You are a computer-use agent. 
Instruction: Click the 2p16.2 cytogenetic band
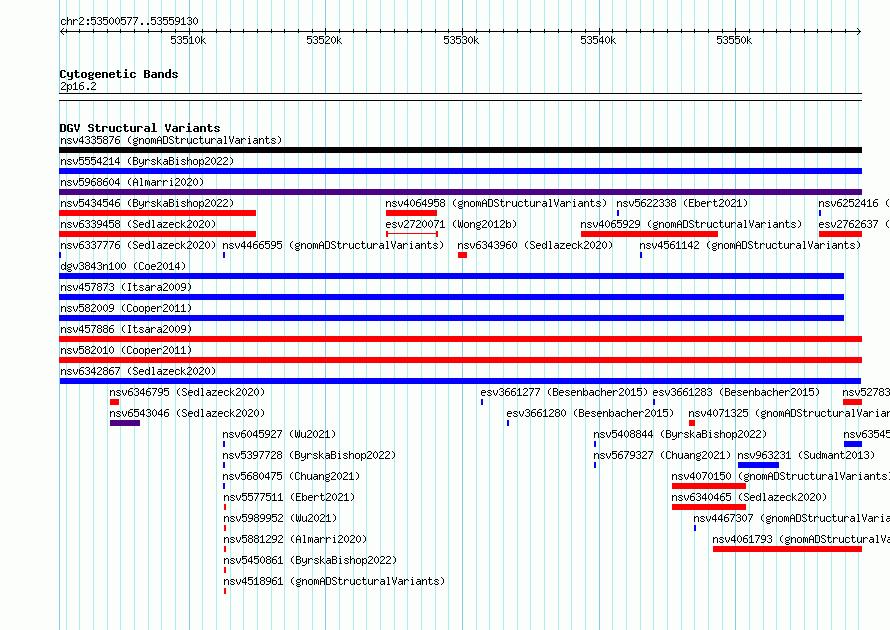pos(78,86)
